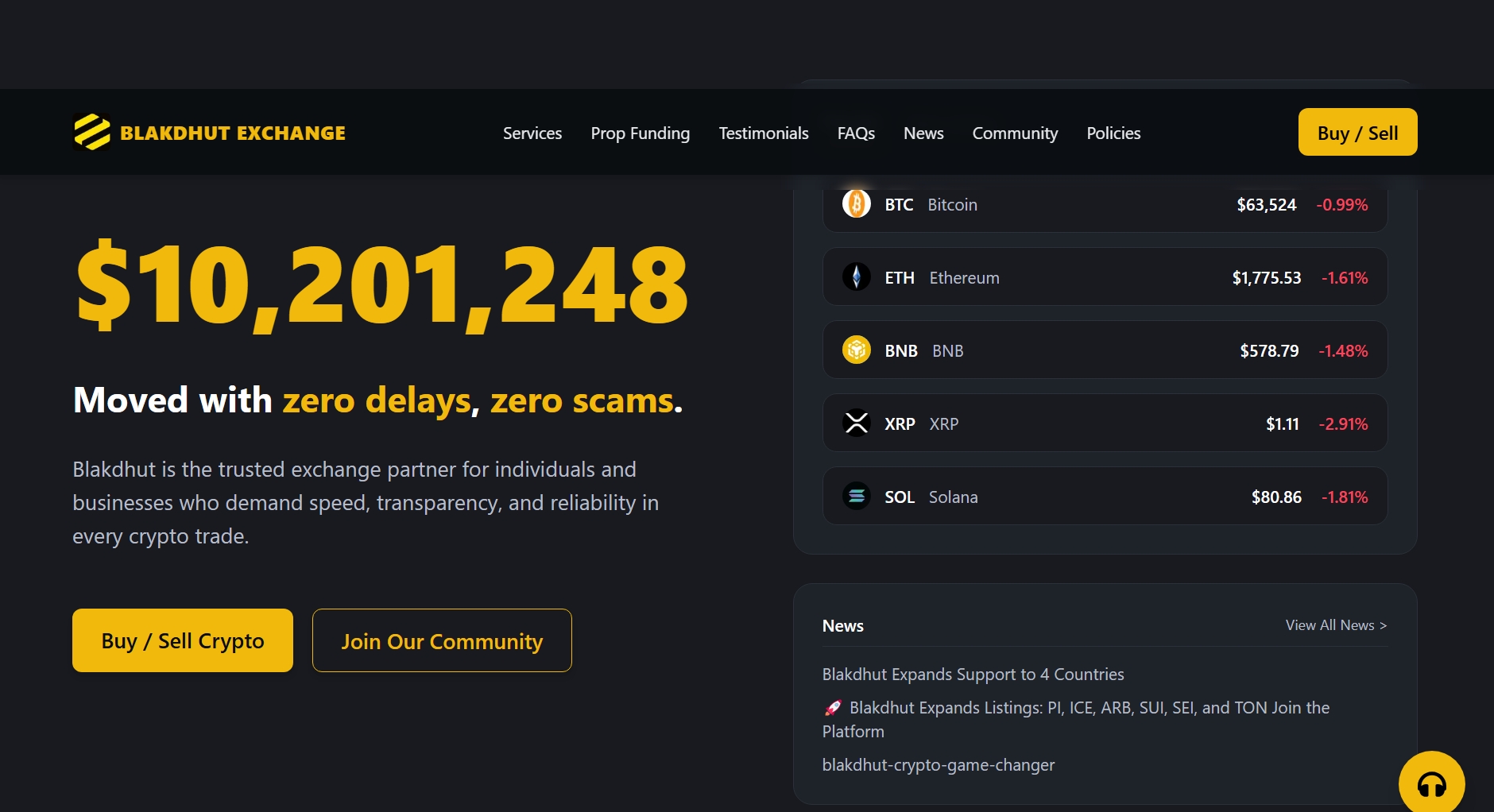Click the 'Blakdhut is the trusted exchange partner' paragraph
Viewport: 1494px width, 812px height.
[x=366, y=503]
